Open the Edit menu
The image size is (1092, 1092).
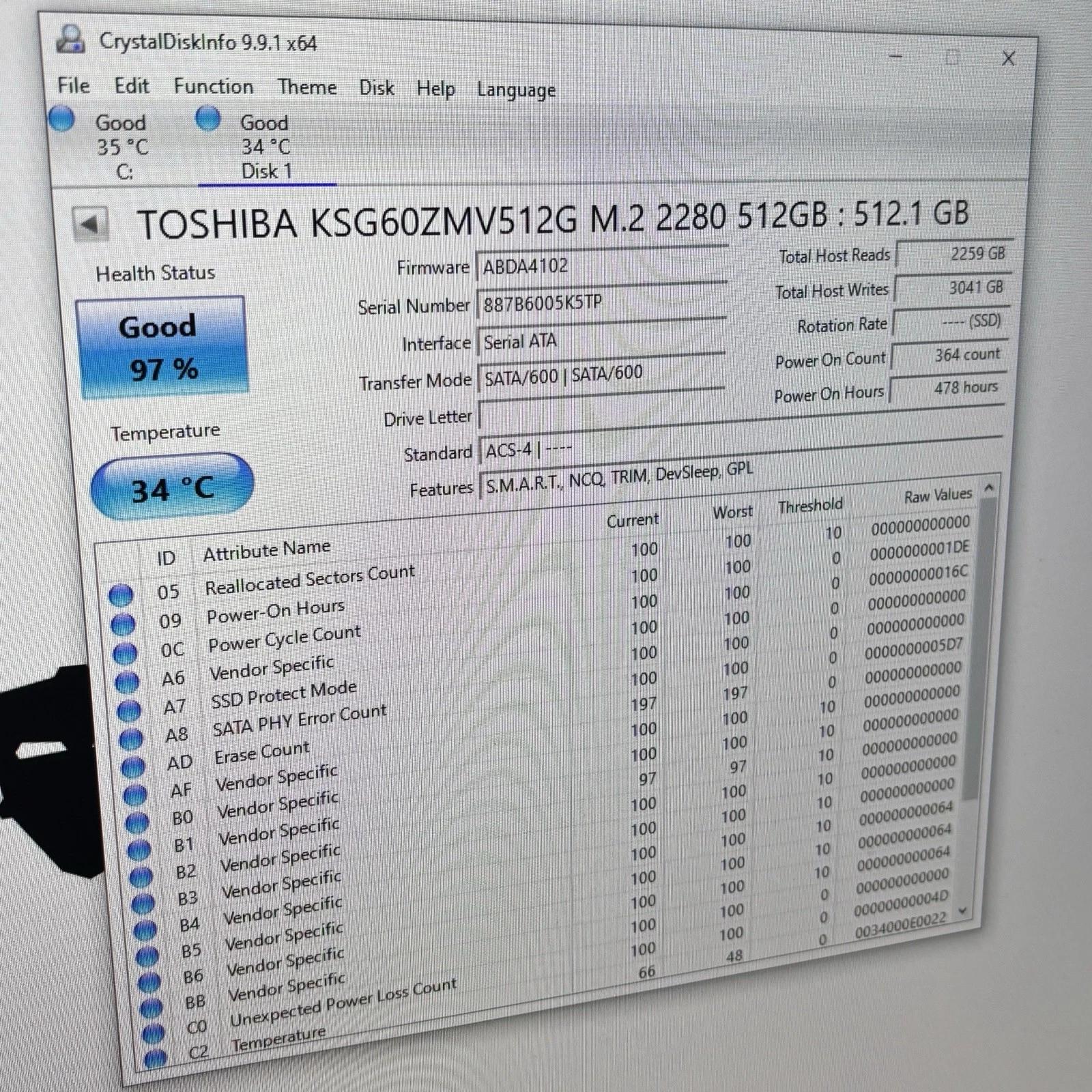[x=131, y=86]
